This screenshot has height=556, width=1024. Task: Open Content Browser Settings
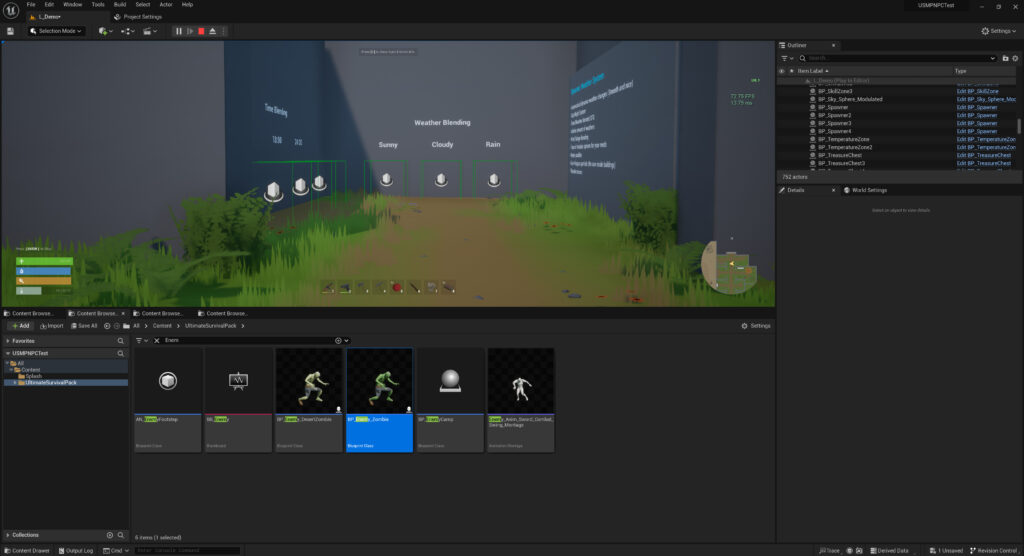point(756,326)
